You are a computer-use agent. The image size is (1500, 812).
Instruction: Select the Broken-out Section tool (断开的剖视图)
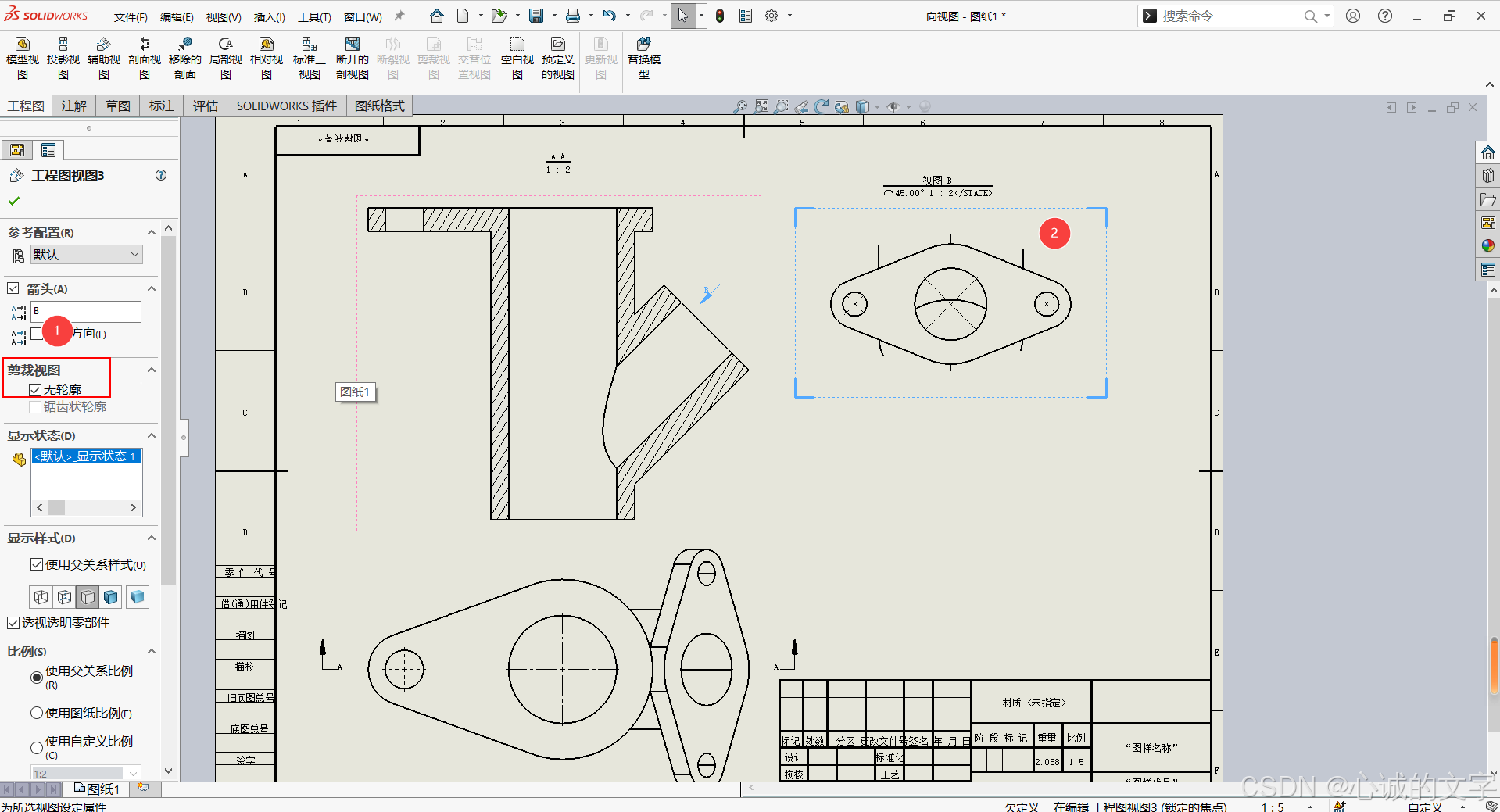pos(353,59)
